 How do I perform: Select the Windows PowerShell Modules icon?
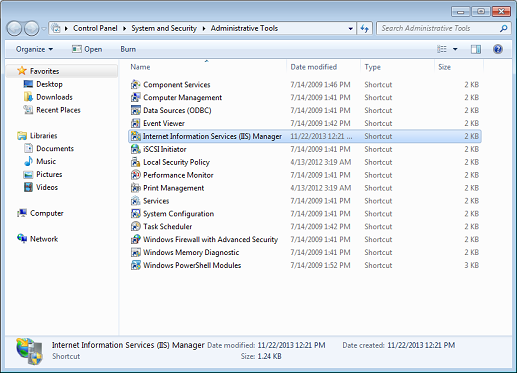point(135,265)
